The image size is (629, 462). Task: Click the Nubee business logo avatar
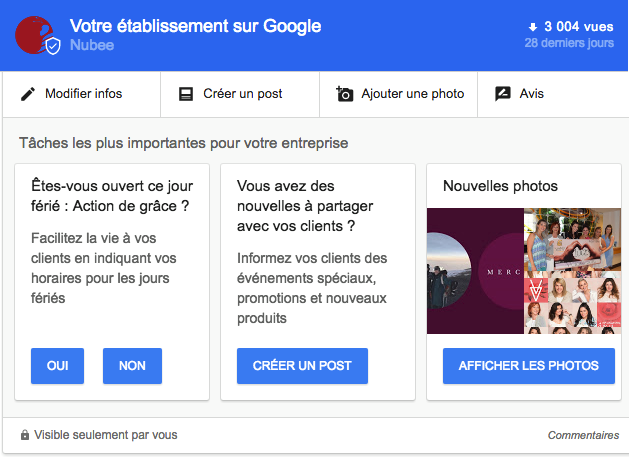click(37, 35)
